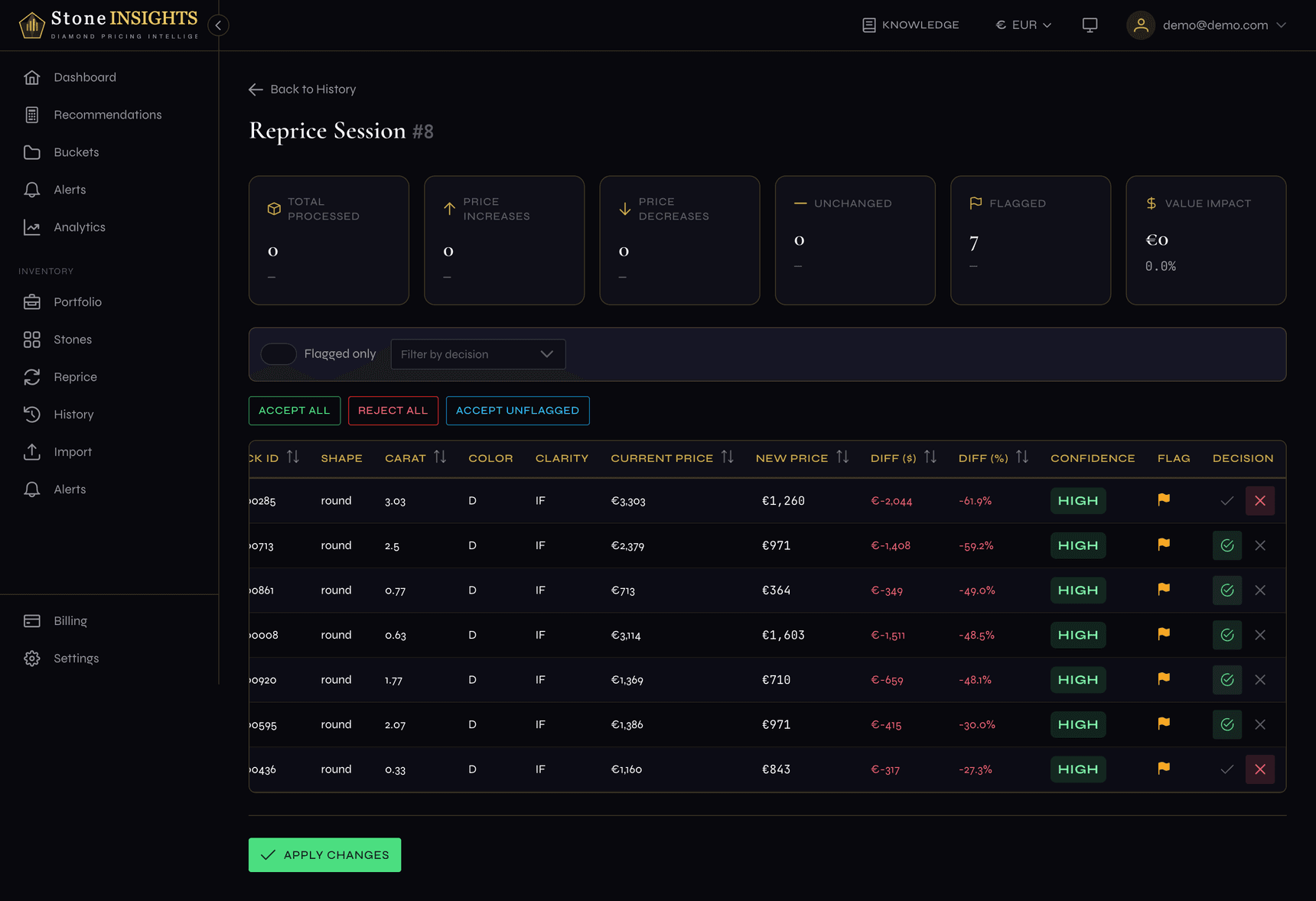Go to Portfolio in the Inventory section
The width and height of the screenshot is (1316, 901).
(77, 302)
